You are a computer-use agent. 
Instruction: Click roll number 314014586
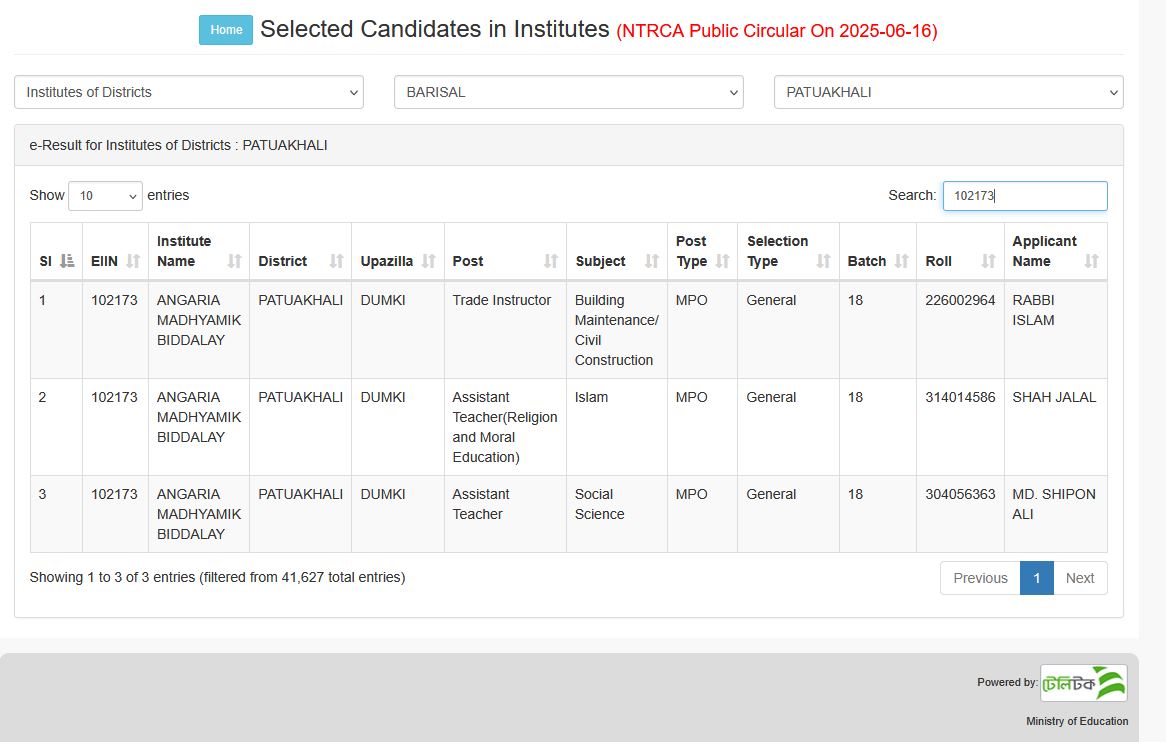(960, 397)
